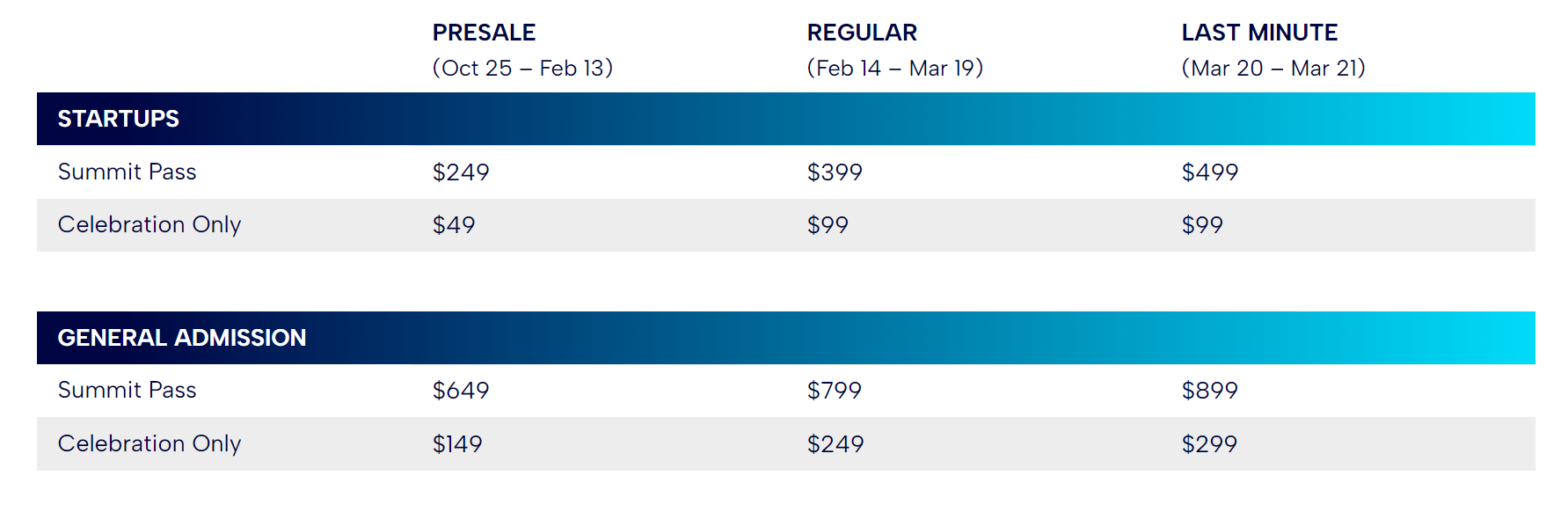
Task: Select the $799 regular Summit Pass price
Action: [835, 390]
